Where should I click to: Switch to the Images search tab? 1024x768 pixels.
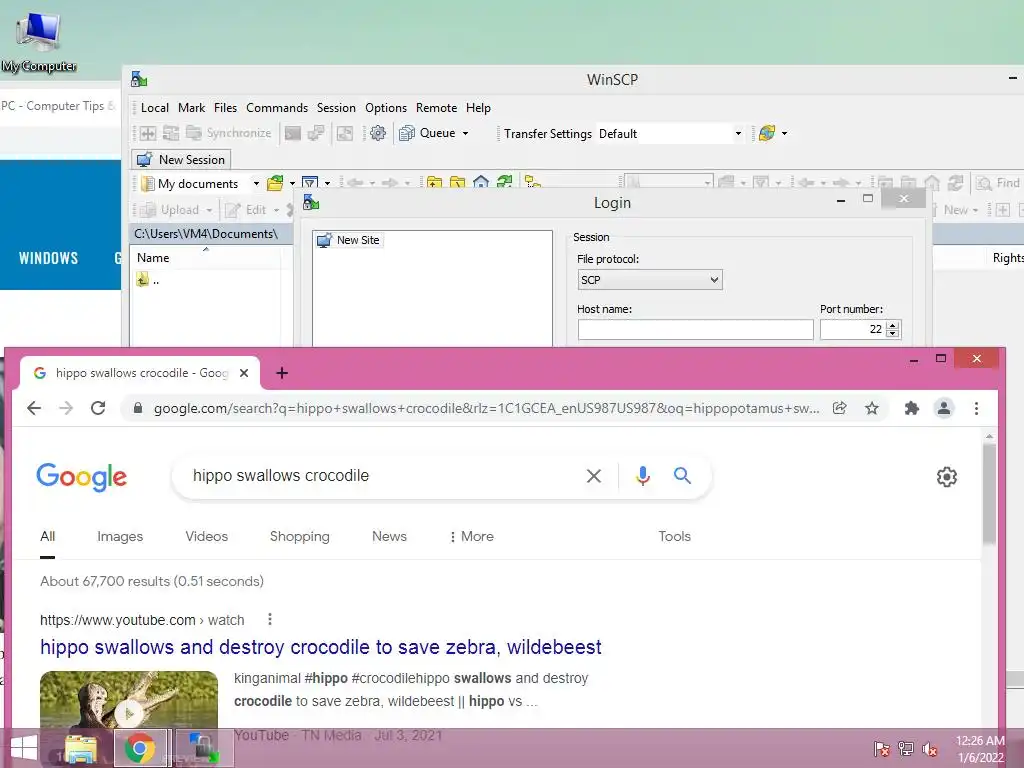point(120,536)
